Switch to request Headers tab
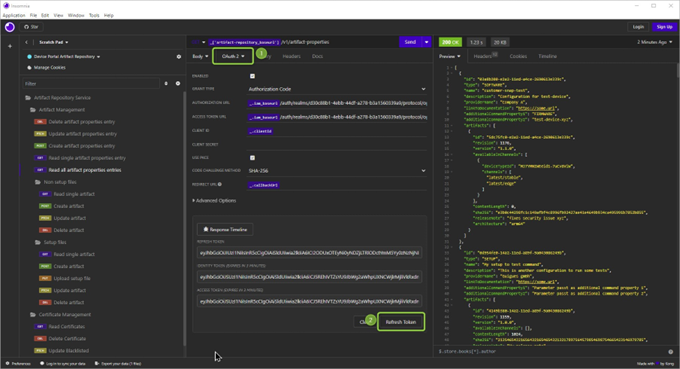The height and width of the screenshot is (369, 680). click(x=291, y=56)
